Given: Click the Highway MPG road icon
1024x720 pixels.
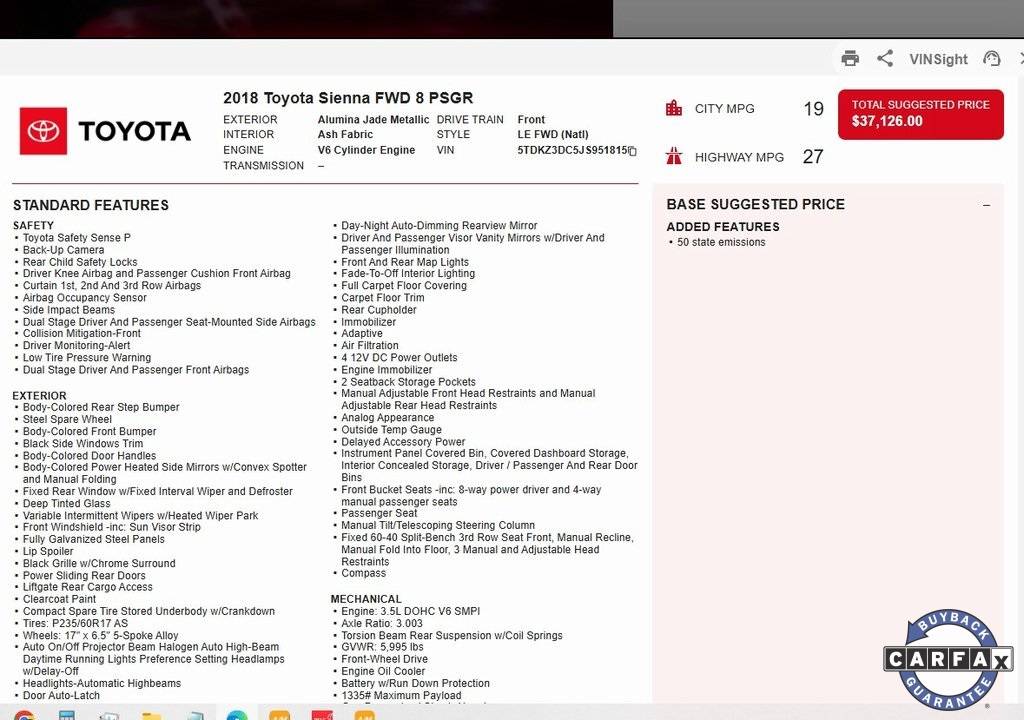Looking at the screenshot, I should (673, 157).
